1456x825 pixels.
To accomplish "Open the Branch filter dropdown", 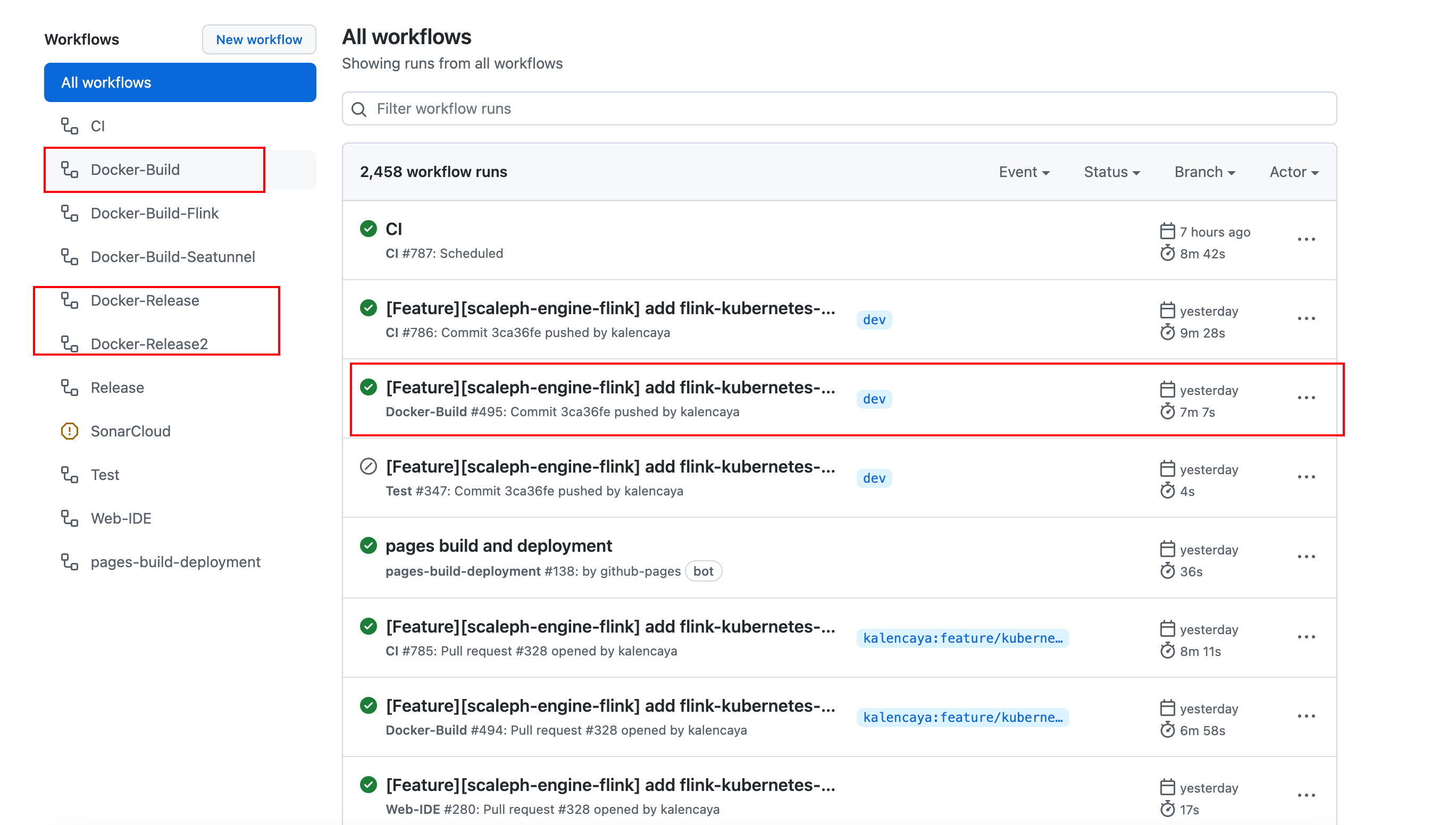I will click(x=1204, y=172).
